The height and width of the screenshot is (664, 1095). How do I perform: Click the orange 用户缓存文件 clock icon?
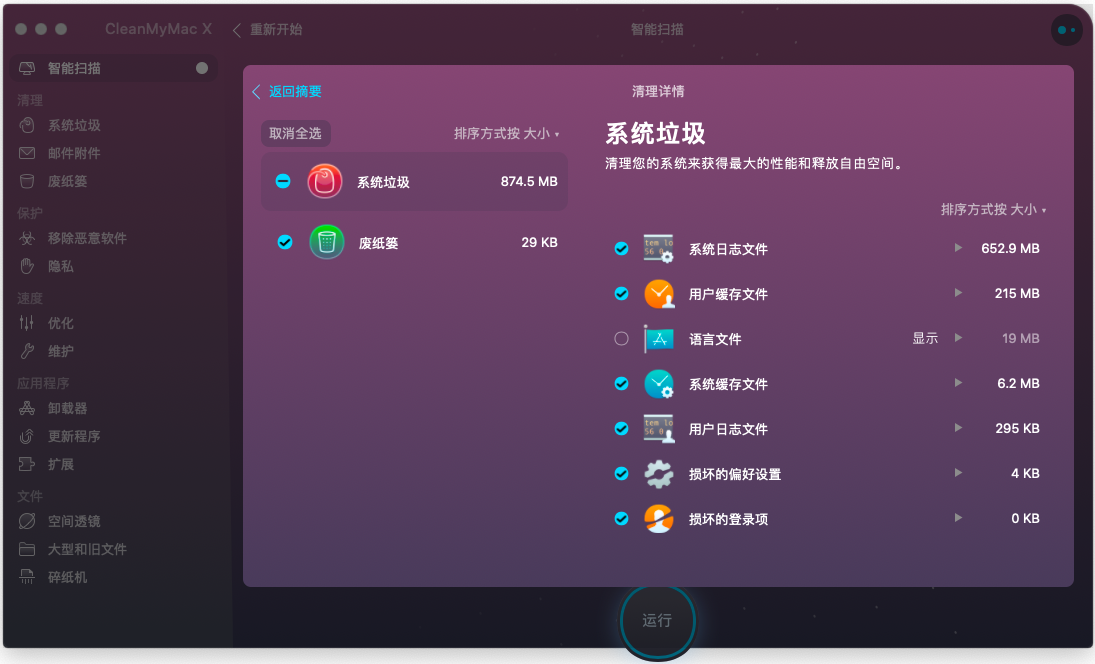658,294
